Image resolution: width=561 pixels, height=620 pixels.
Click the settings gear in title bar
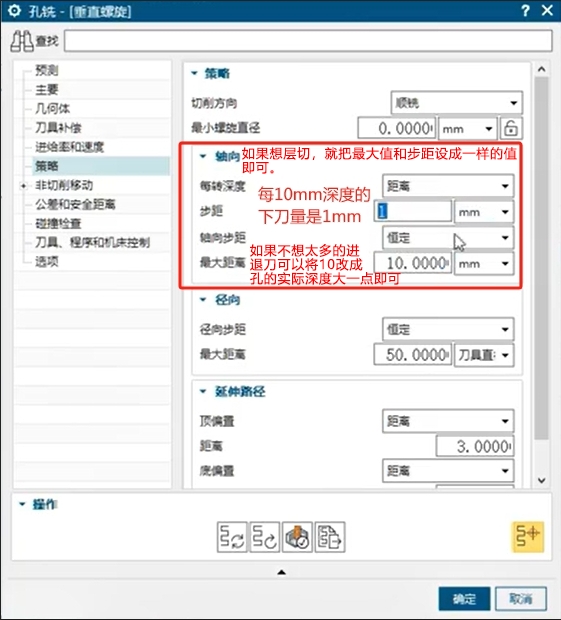pos(14,11)
